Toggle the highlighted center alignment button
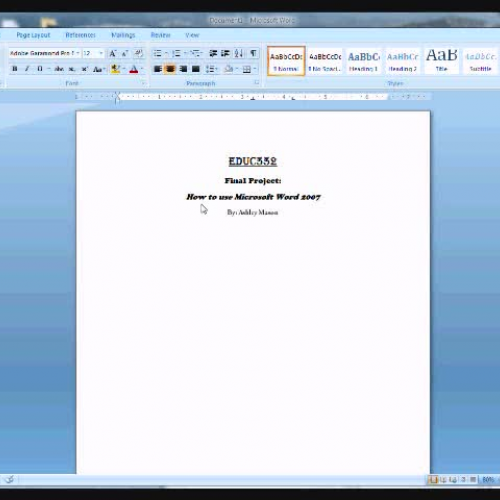 (170, 69)
